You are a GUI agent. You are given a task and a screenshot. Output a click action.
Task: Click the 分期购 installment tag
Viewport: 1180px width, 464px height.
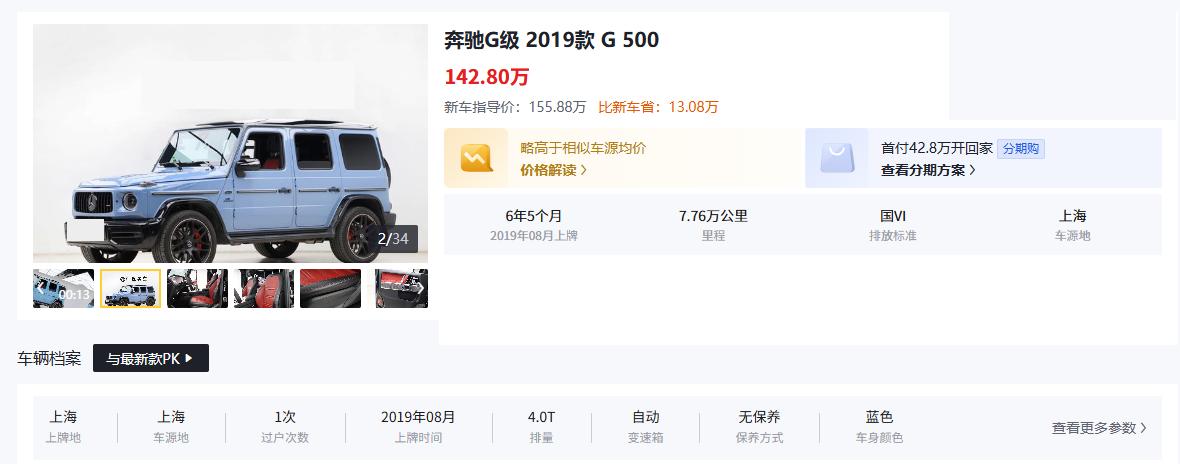[1020, 149]
